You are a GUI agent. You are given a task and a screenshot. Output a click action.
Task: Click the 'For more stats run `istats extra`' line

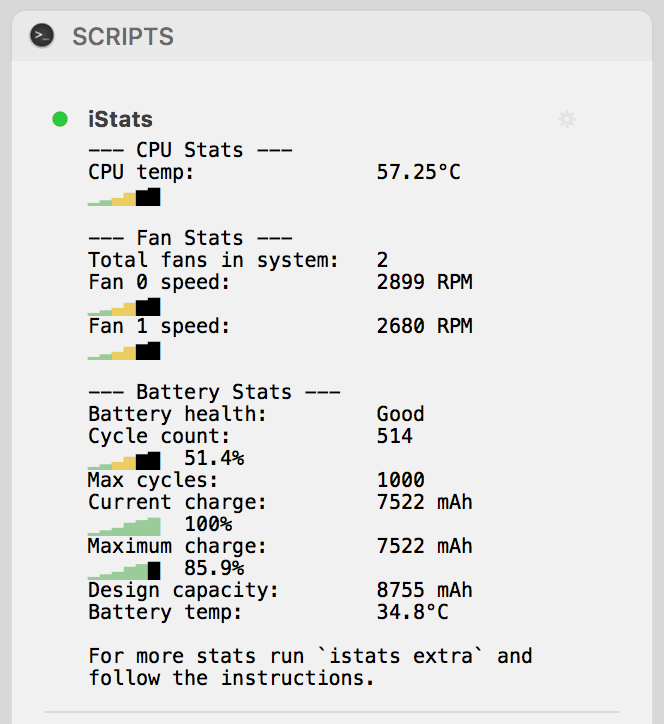pyautogui.click(x=310, y=656)
